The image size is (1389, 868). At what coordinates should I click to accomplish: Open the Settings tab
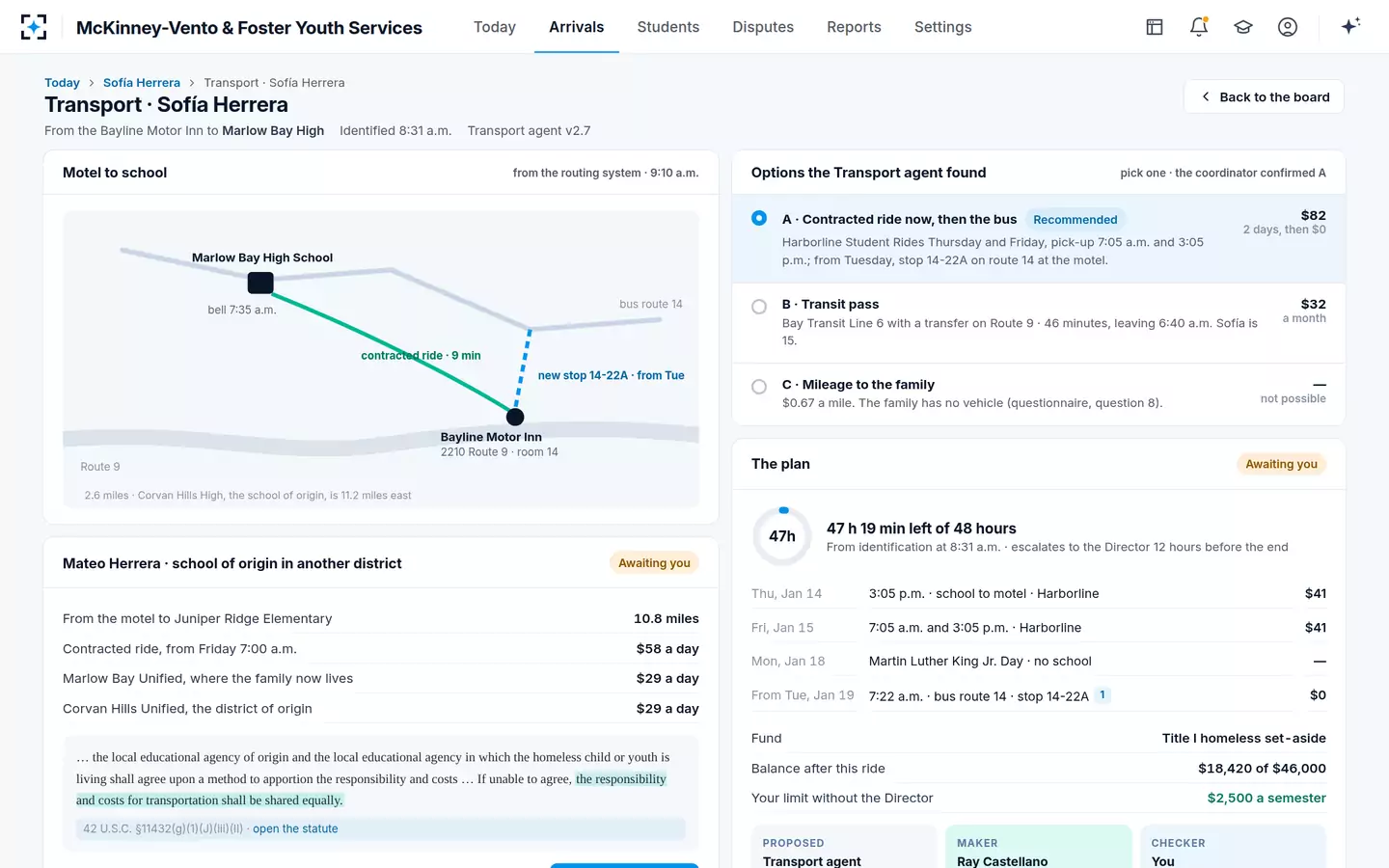[x=943, y=27]
